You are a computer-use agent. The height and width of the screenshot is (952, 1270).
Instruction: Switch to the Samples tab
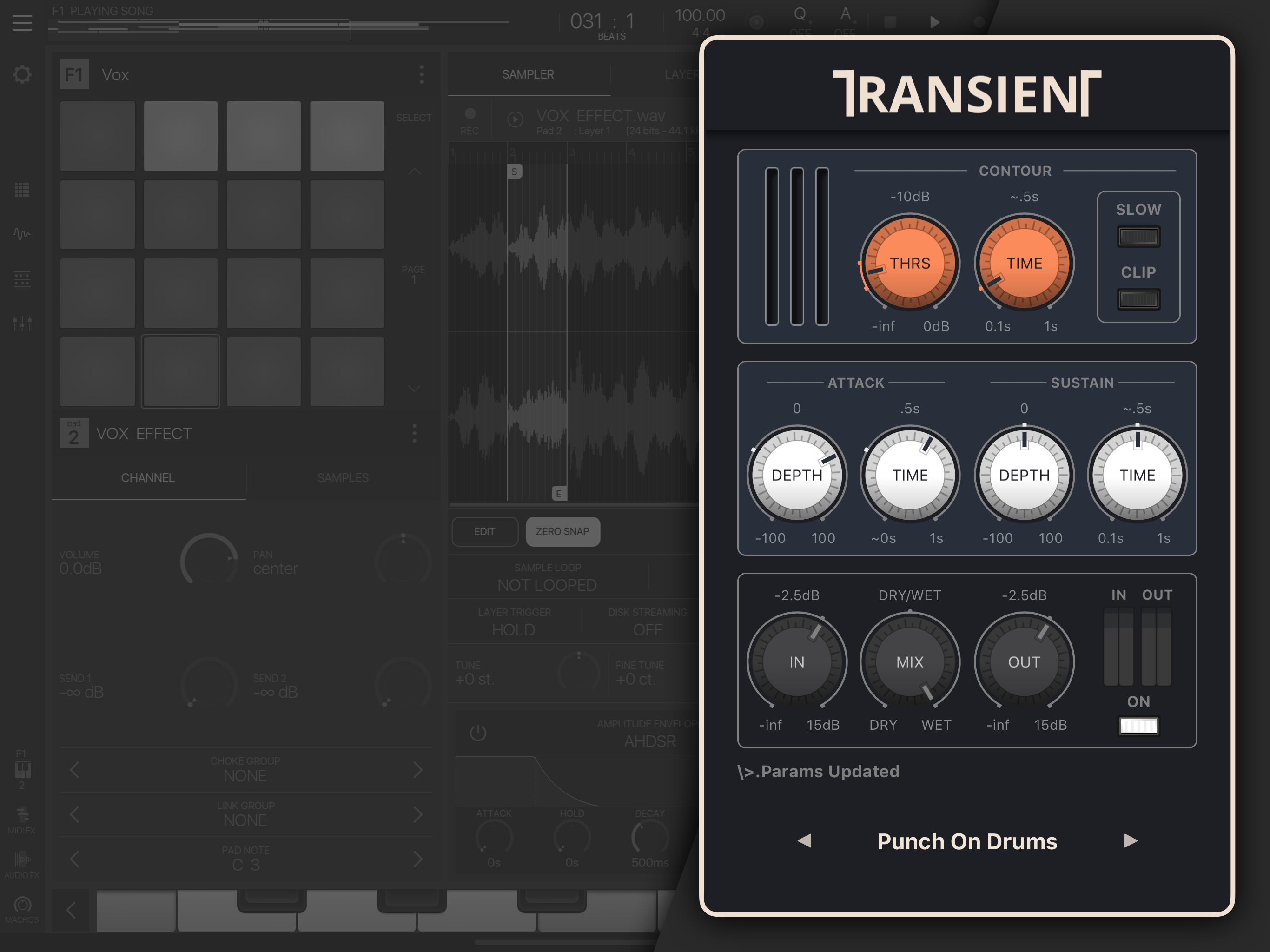point(343,478)
